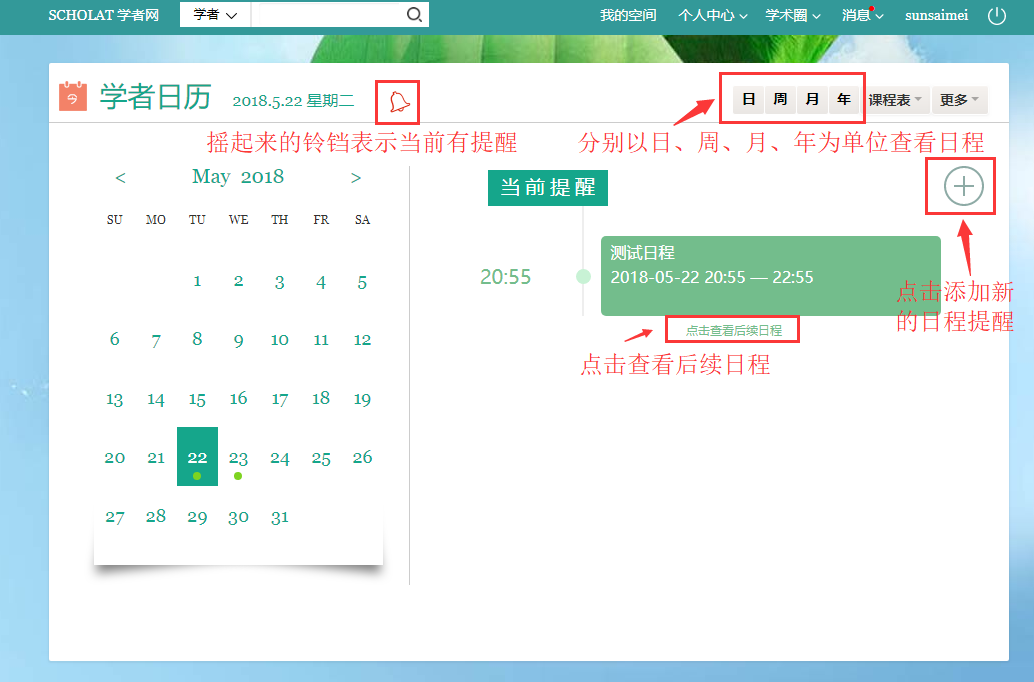Click 我的空间 link
Viewport: 1034px width, 682px height.
628,15
